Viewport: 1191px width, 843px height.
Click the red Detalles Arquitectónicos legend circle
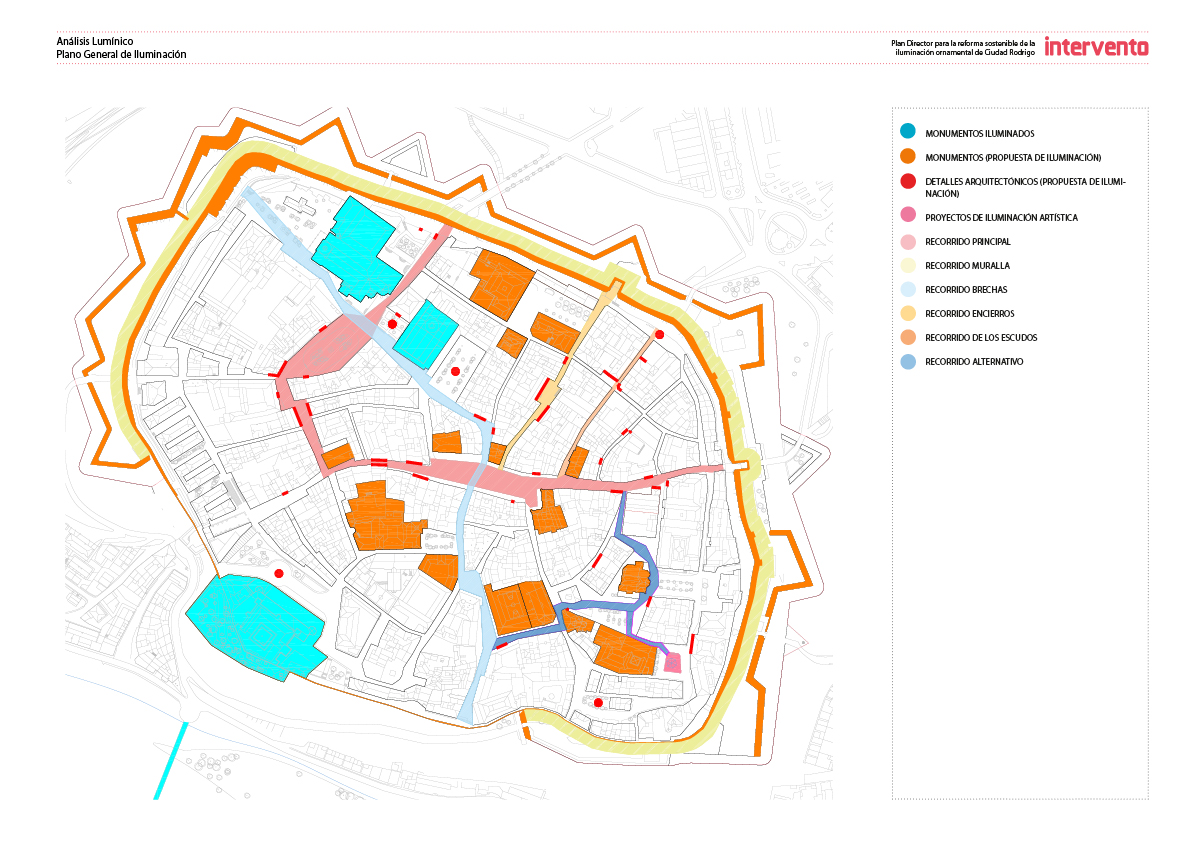(908, 181)
